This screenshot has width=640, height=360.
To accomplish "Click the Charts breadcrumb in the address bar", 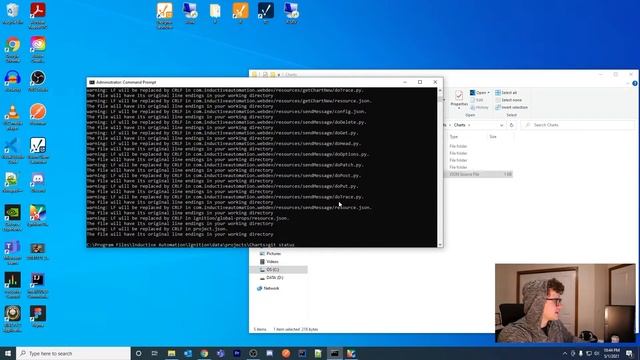I will coord(460,125).
